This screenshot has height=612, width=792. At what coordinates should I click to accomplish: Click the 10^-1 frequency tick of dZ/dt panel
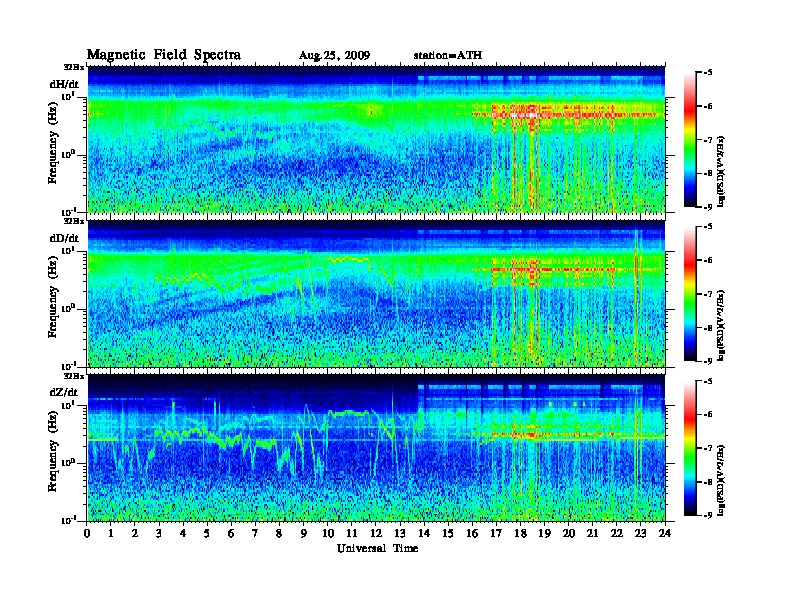(68, 520)
